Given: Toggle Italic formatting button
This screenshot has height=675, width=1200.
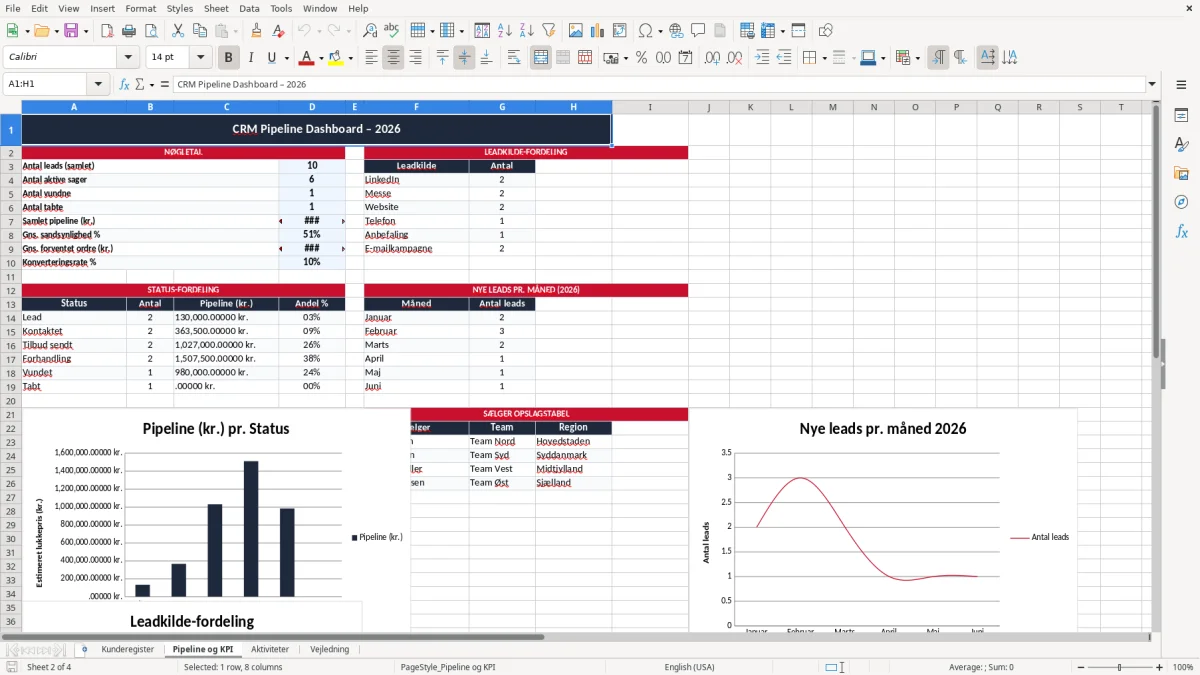Looking at the screenshot, I should point(250,58).
